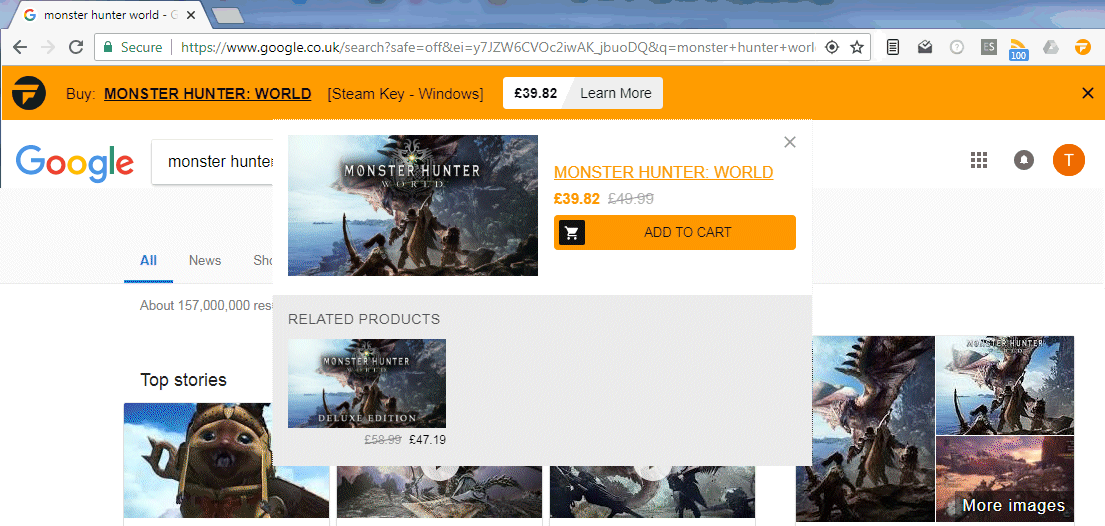Bookmark page with the star icon
1105x526 pixels.
click(857, 47)
